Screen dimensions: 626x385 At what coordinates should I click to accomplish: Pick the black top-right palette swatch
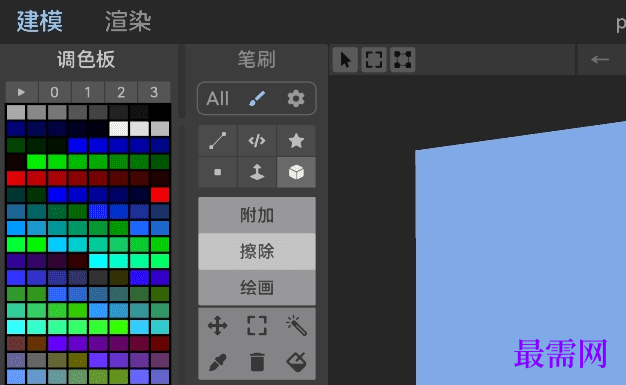tap(160, 112)
